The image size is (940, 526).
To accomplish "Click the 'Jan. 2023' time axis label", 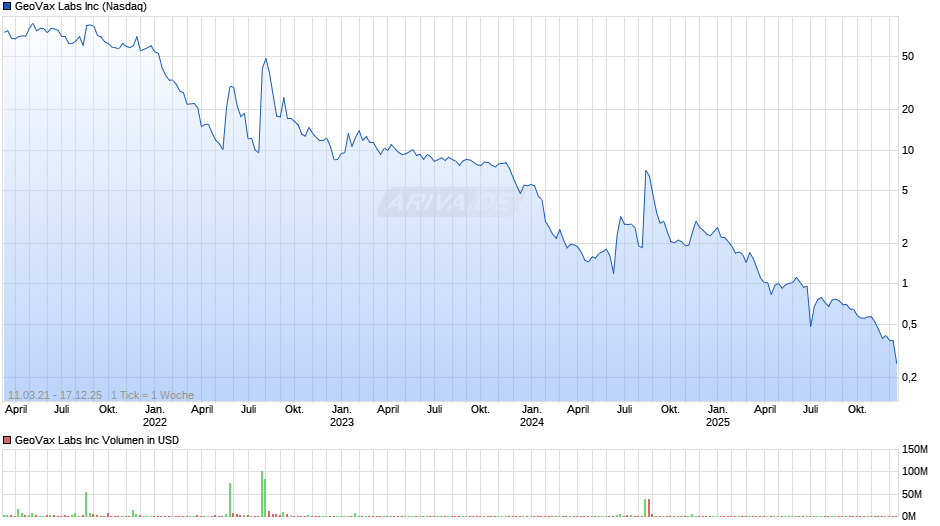I will (342, 416).
